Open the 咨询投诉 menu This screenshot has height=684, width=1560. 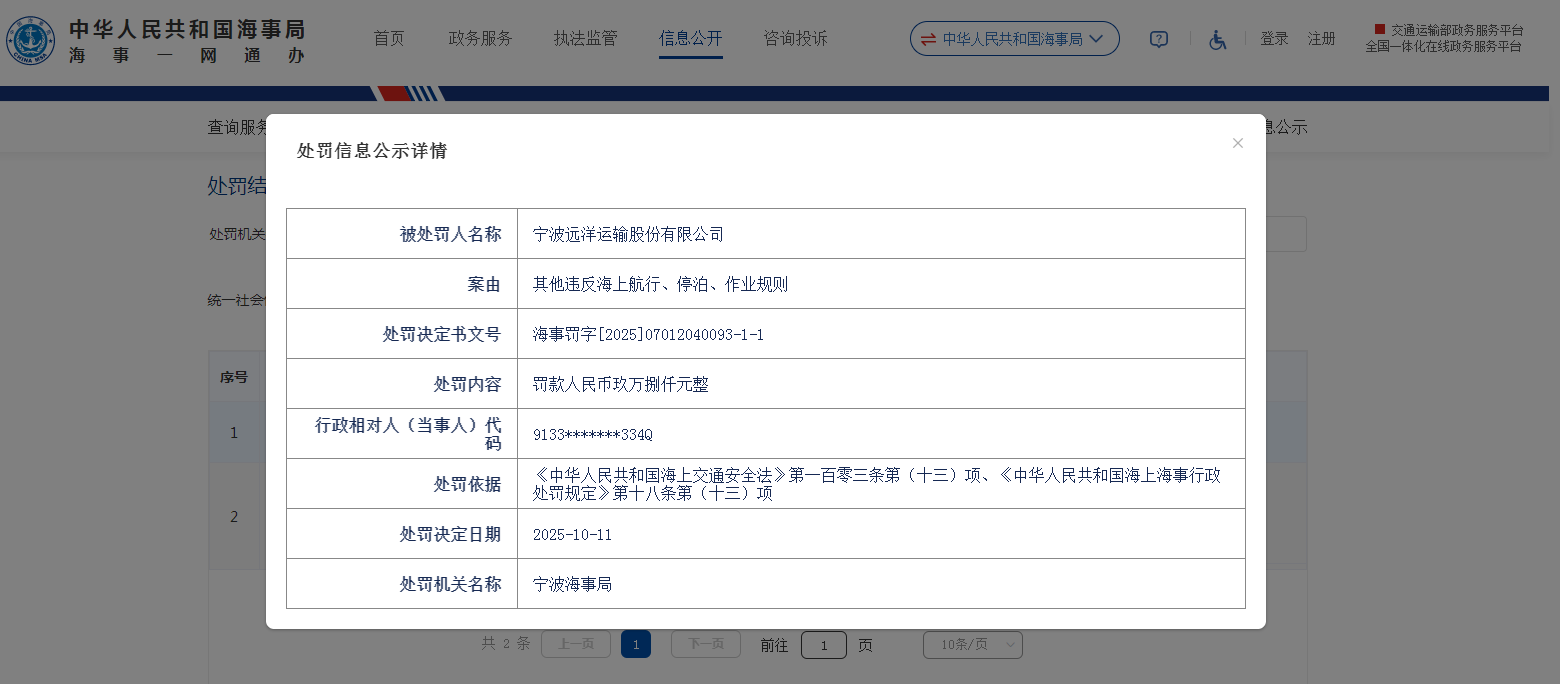795,38
